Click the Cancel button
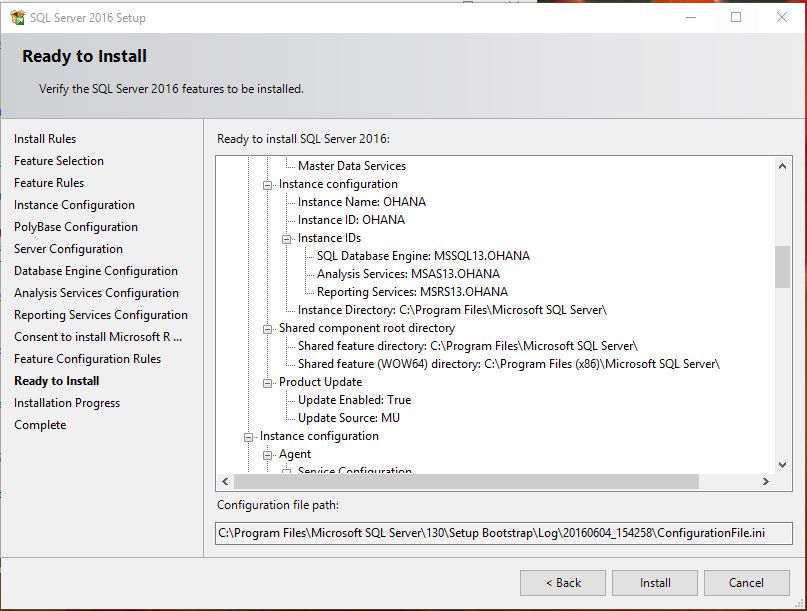Screen dimensions: 807x611 coord(746,583)
